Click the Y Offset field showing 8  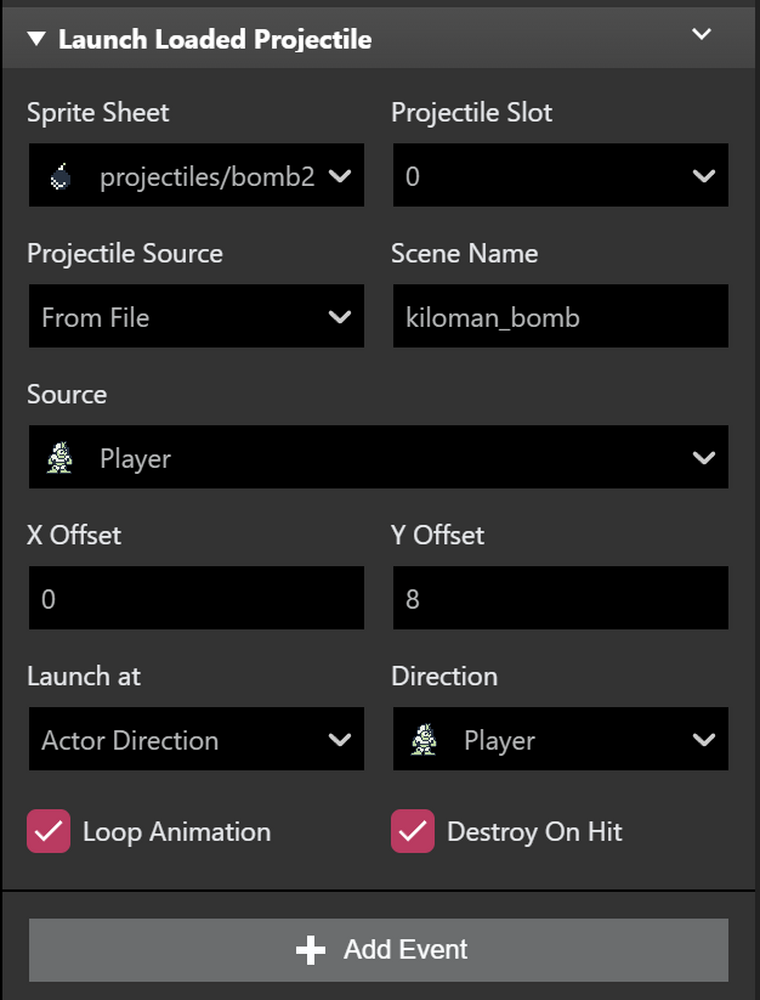(x=560, y=598)
